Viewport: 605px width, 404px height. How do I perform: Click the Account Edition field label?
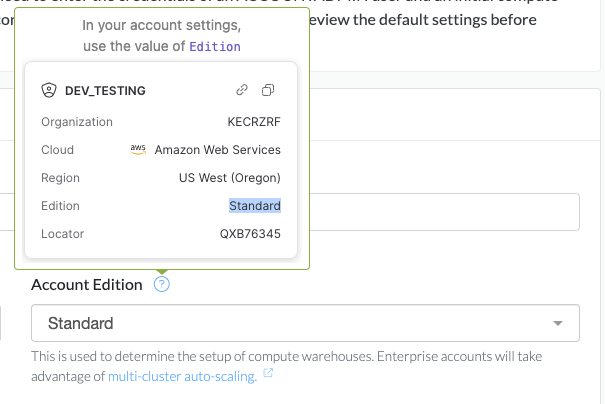87,285
